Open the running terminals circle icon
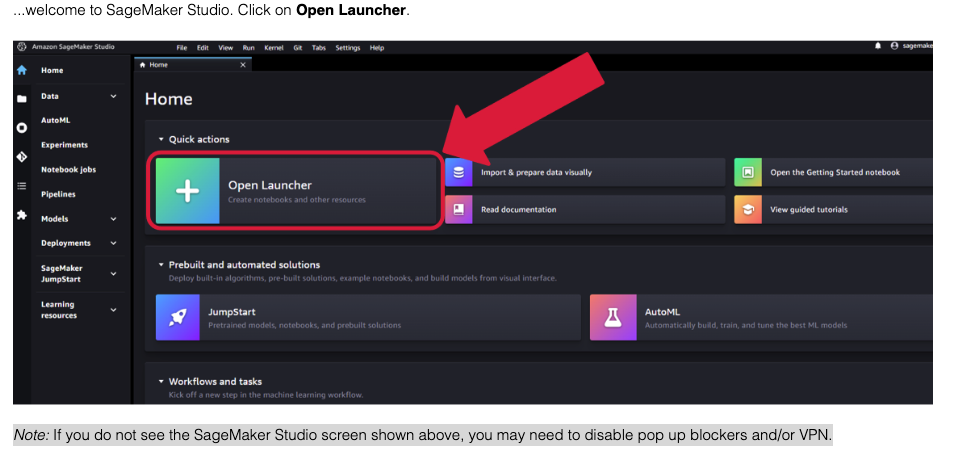958x454 pixels. pyautogui.click(x=21, y=128)
